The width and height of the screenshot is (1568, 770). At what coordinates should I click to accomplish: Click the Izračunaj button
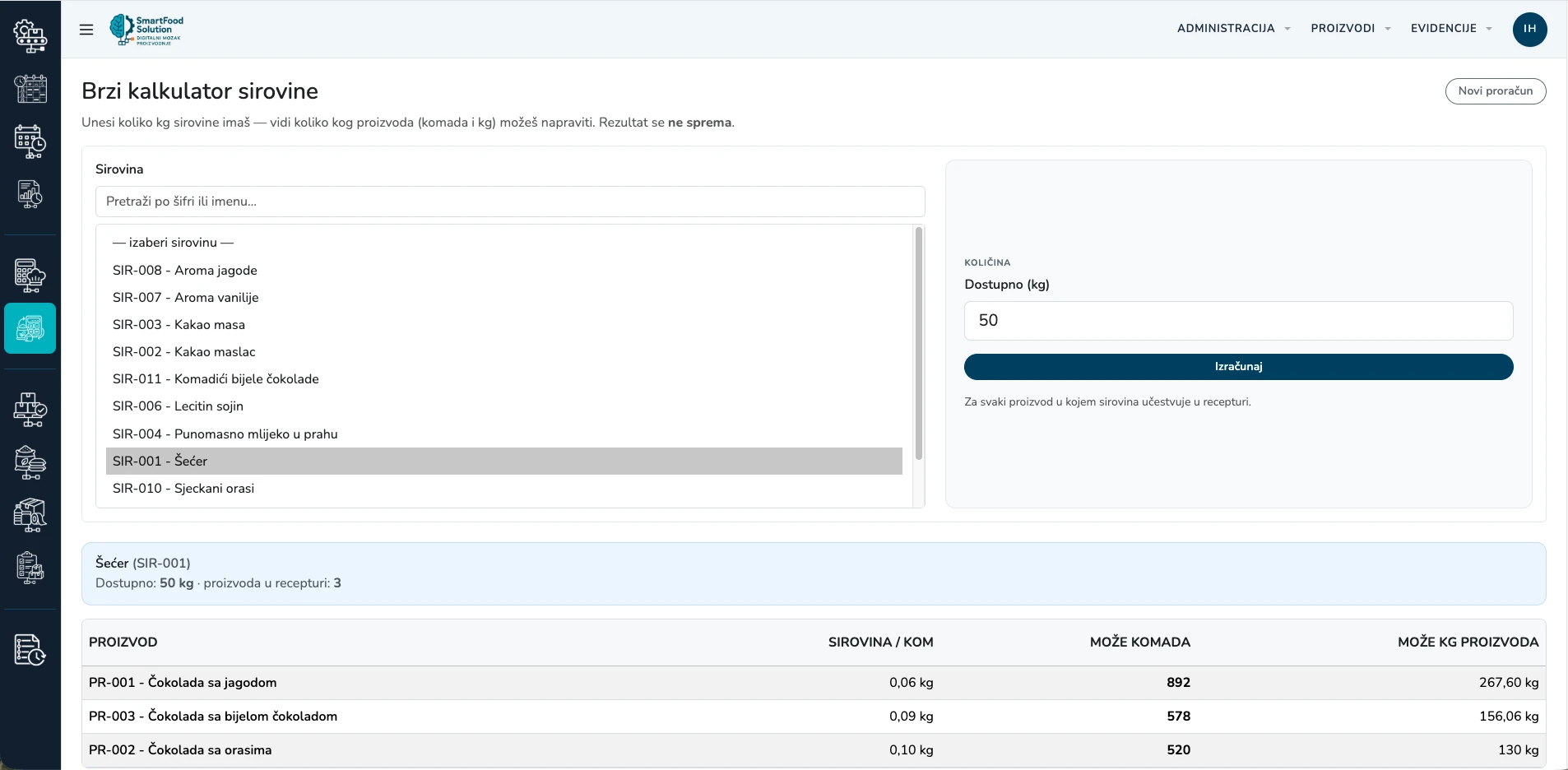1238,367
